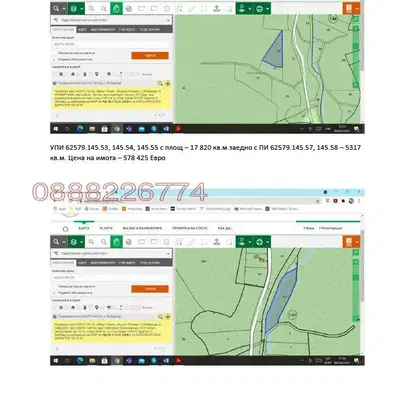Click globe full-extent icon in upper screenshot toolbar

[129, 9]
